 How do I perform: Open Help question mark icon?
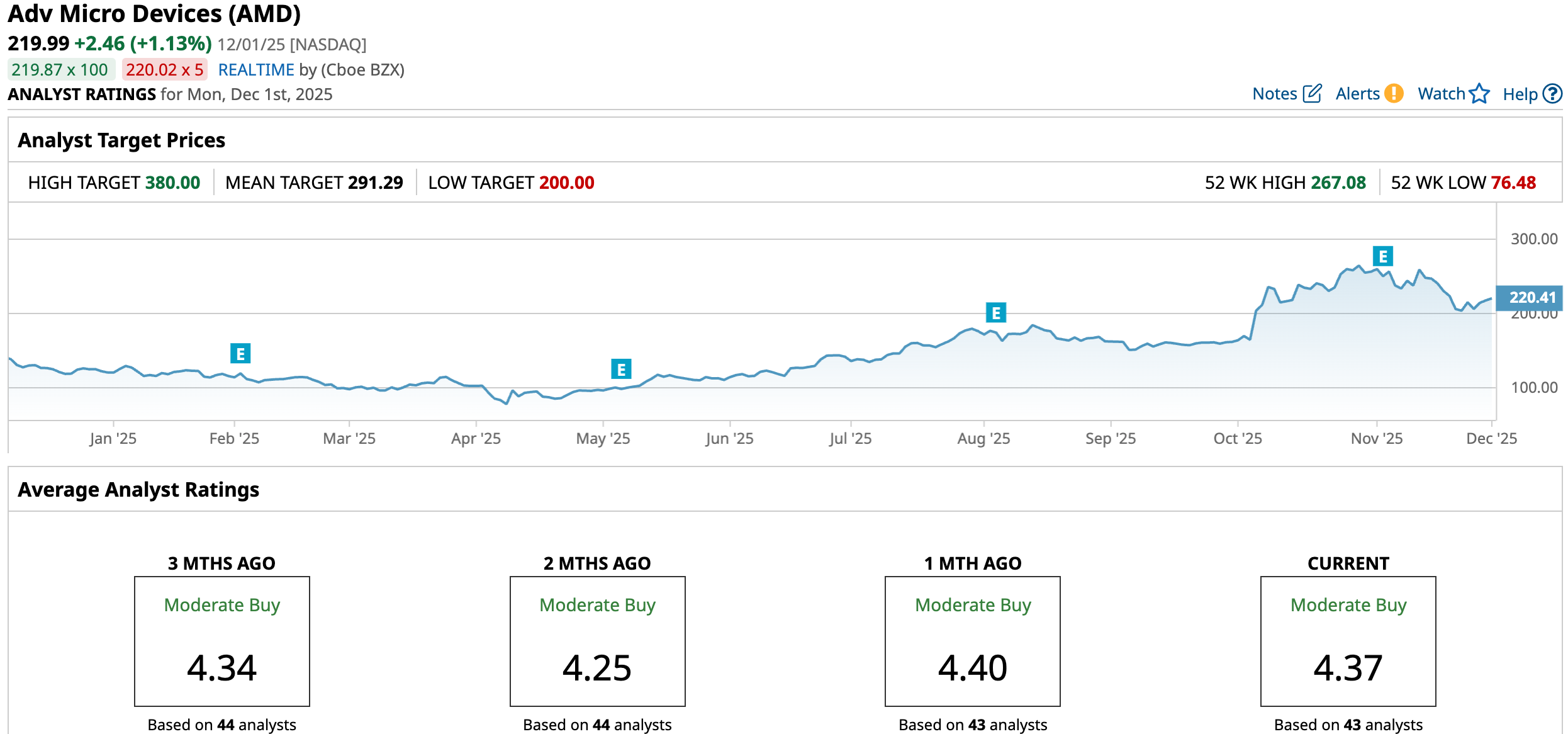(x=1553, y=94)
